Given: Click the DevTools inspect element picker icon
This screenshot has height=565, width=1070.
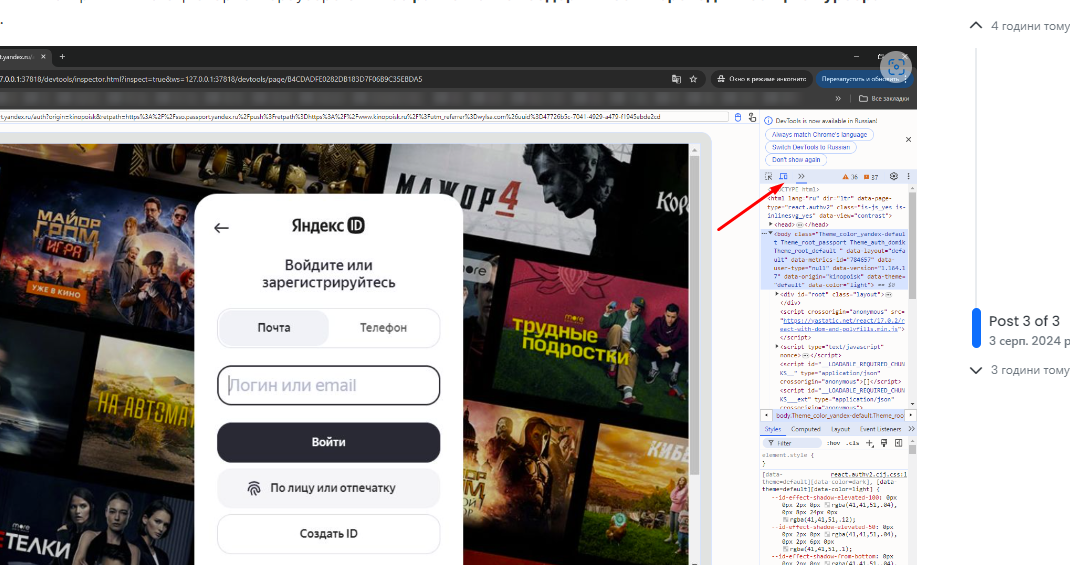Looking at the screenshot, I should (769, 177).
